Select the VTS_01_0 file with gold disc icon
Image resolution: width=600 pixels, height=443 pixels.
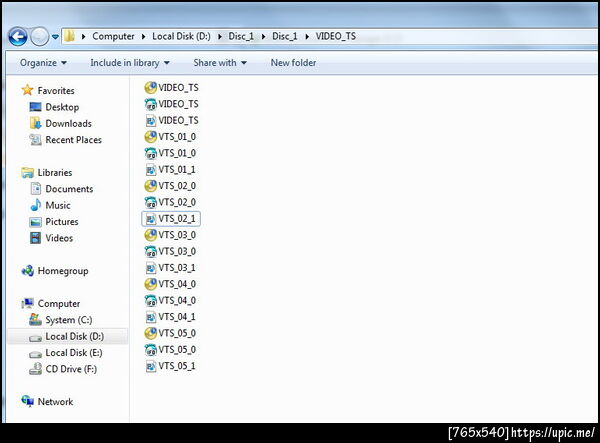170,137
